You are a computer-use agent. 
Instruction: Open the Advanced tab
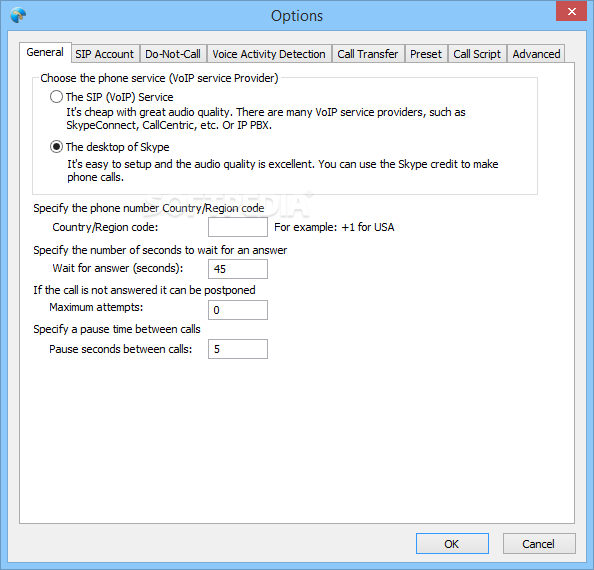coord(536,54)
